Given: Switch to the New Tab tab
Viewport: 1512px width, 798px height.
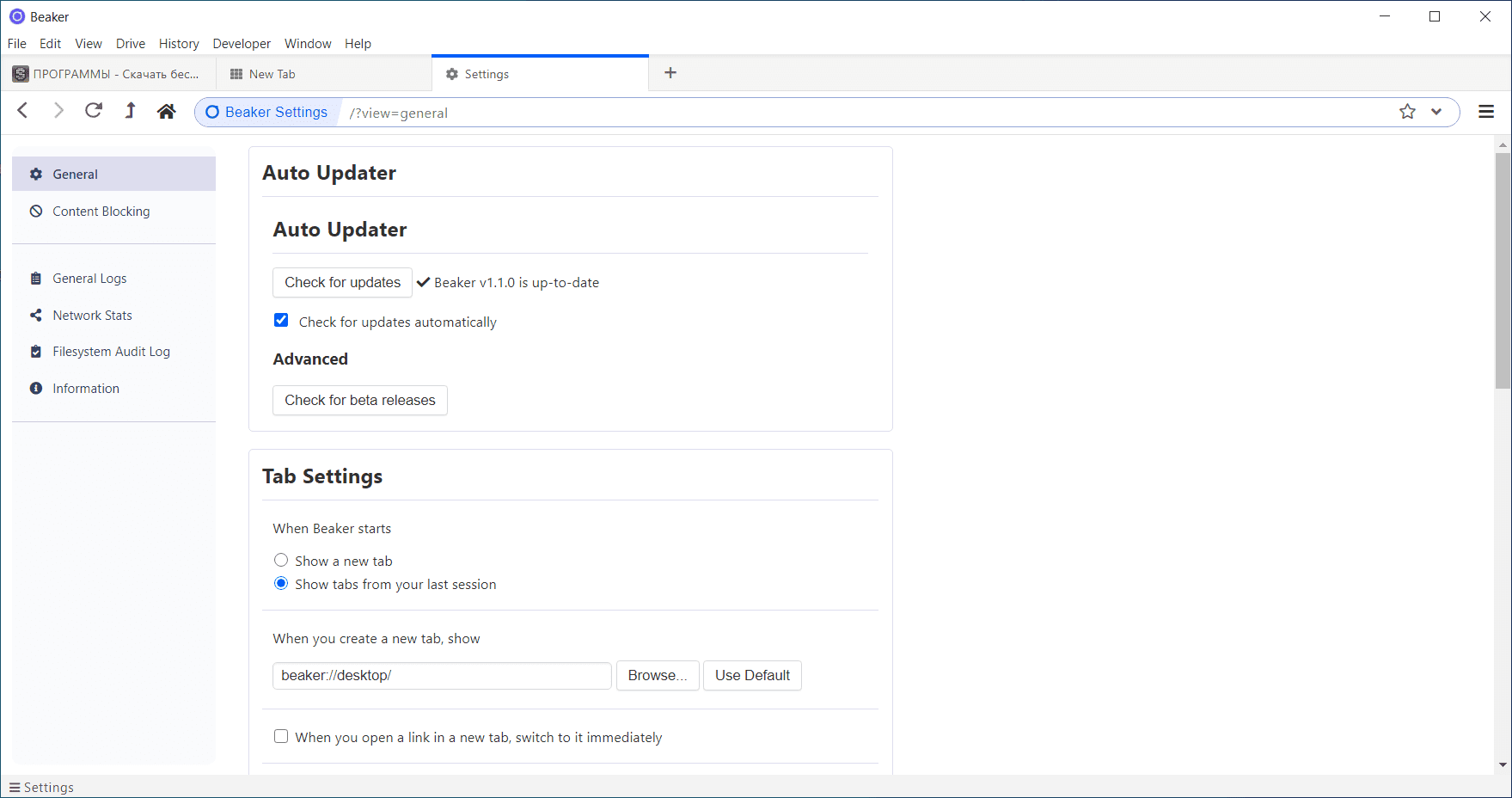Looking at the screenshot, I should 323,74.
